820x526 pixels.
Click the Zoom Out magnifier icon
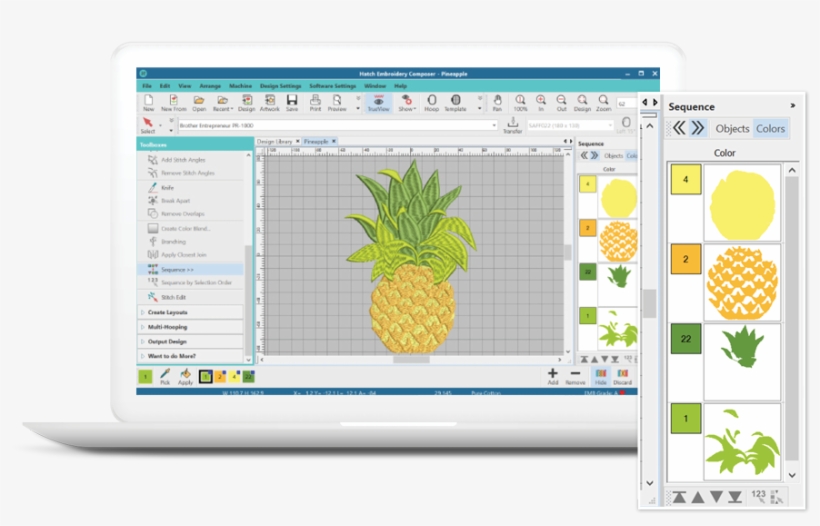(561, 102)
